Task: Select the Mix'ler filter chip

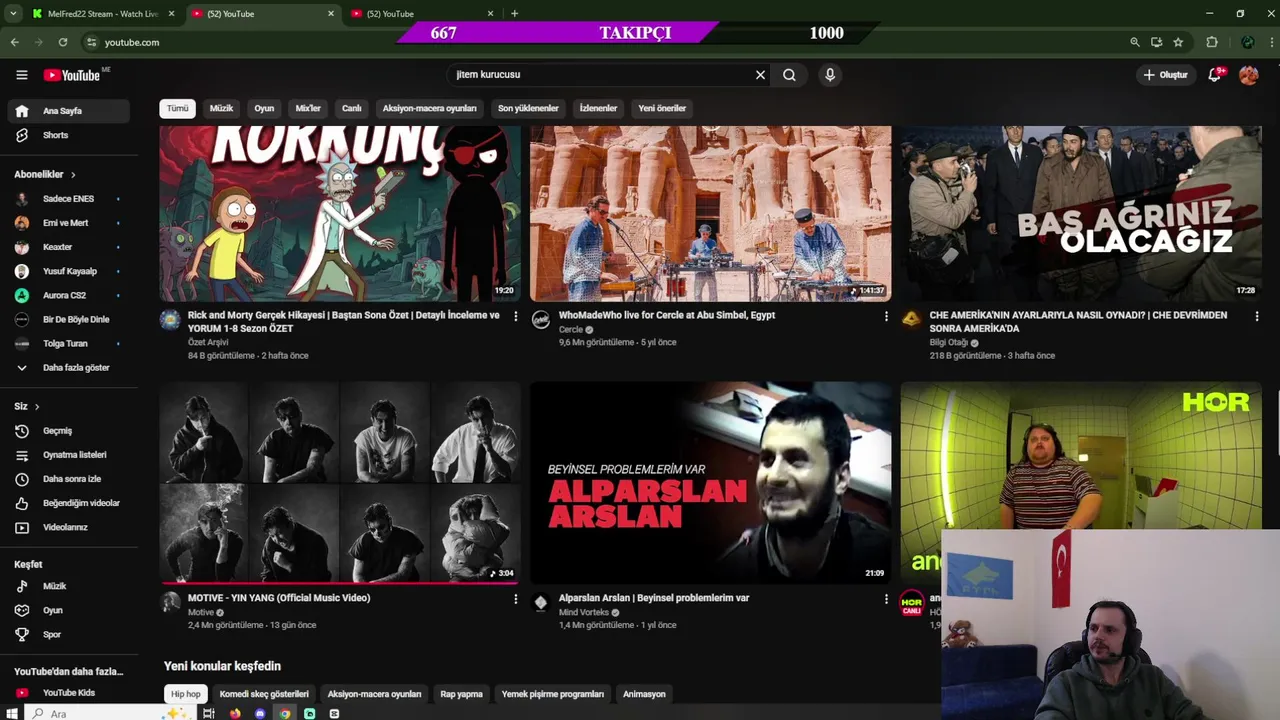Action: pyautogui.click(x=308, y=108)
